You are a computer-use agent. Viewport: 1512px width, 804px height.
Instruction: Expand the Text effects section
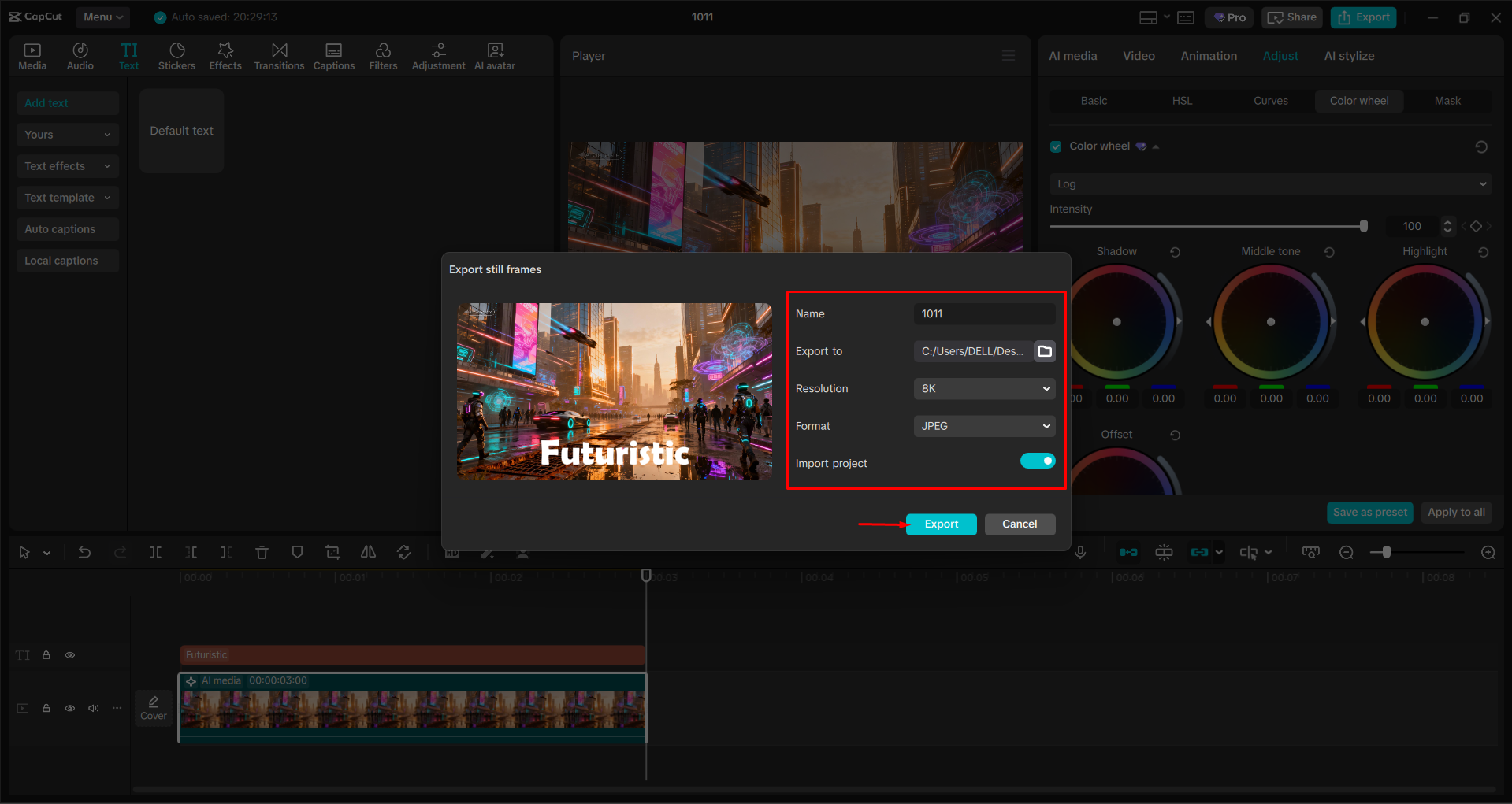[67, 165]
